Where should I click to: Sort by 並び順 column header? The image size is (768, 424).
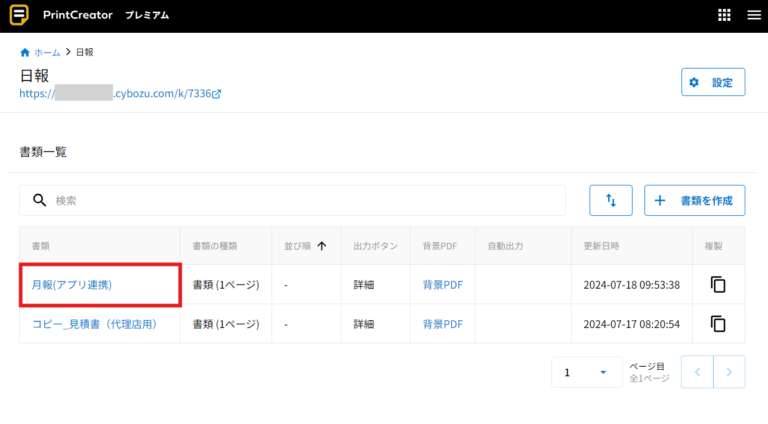tap(305, 246)
